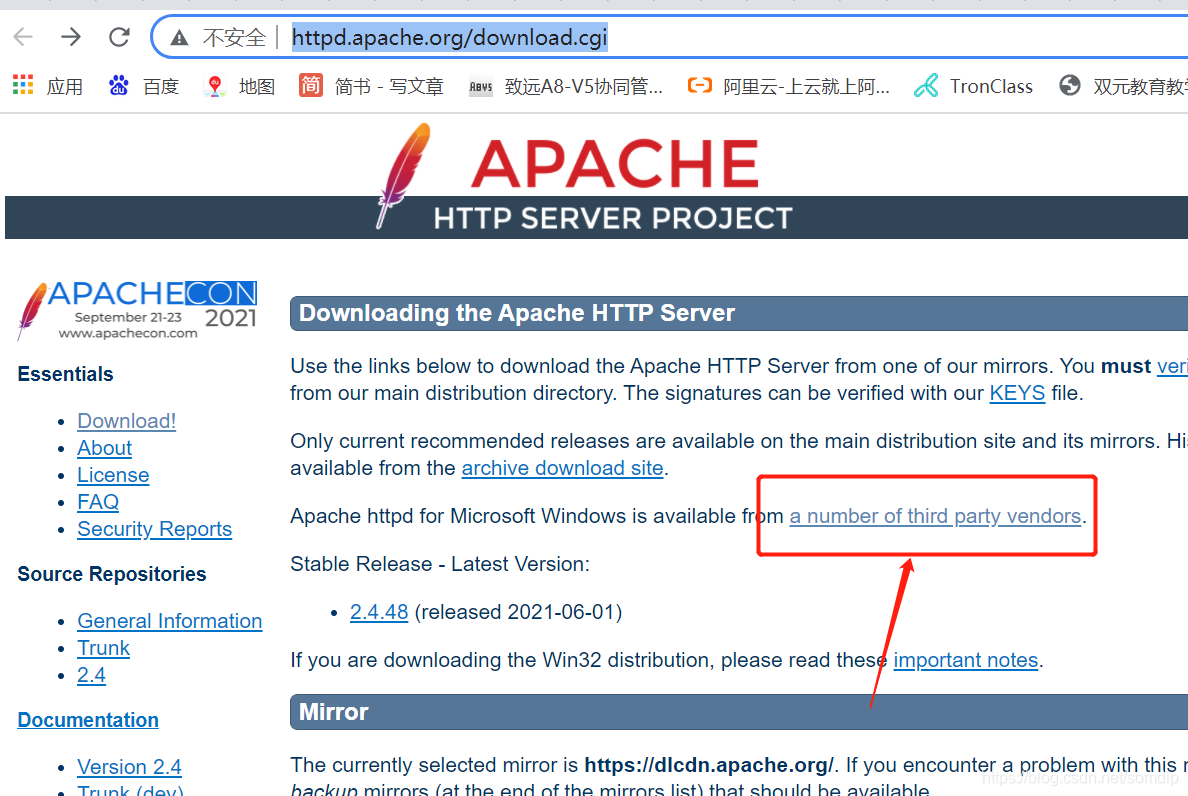
Task: Open the apps grid icon
Action: click(22, 85)
